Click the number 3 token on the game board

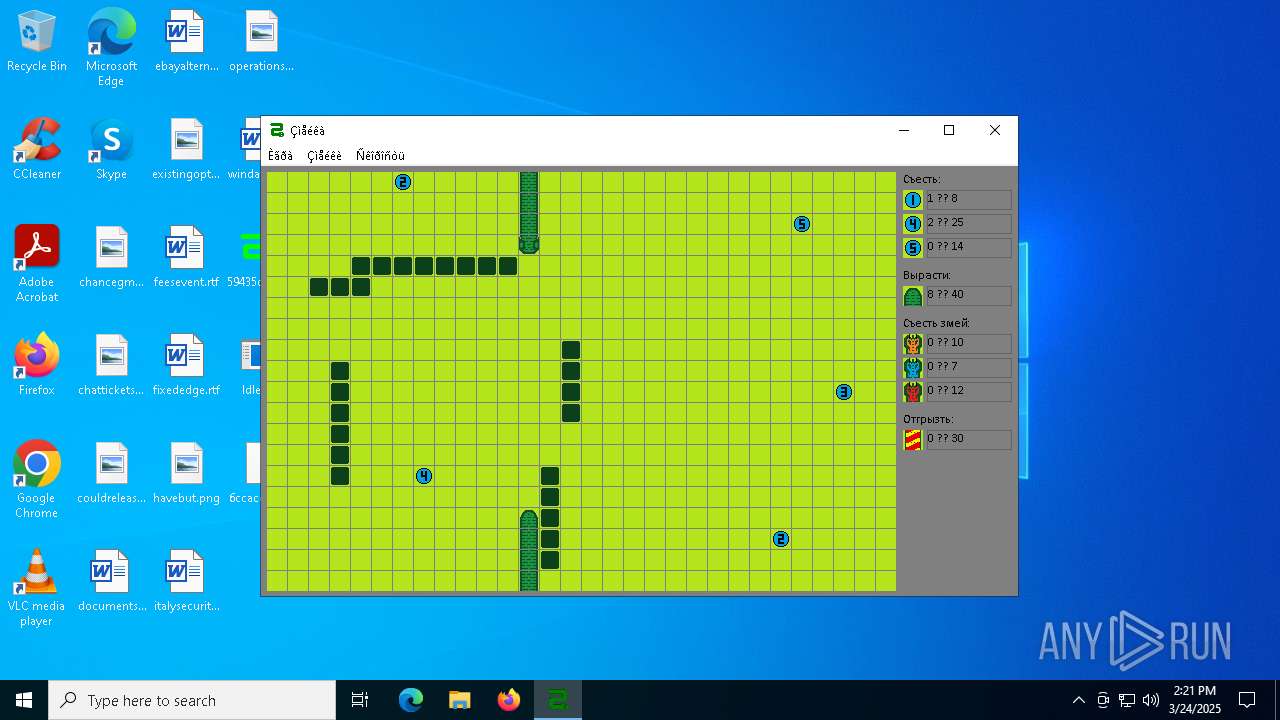pos(844,392)
